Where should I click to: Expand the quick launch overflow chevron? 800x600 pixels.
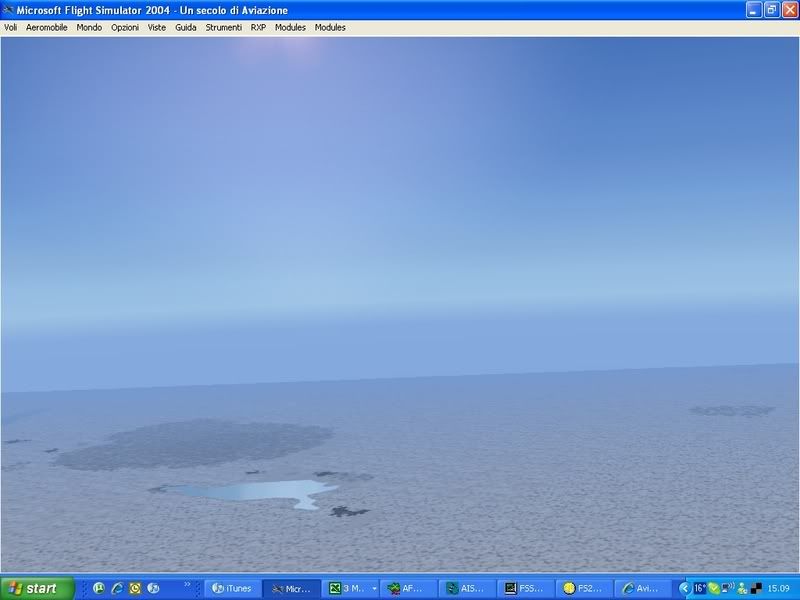(x=187, y=584)
